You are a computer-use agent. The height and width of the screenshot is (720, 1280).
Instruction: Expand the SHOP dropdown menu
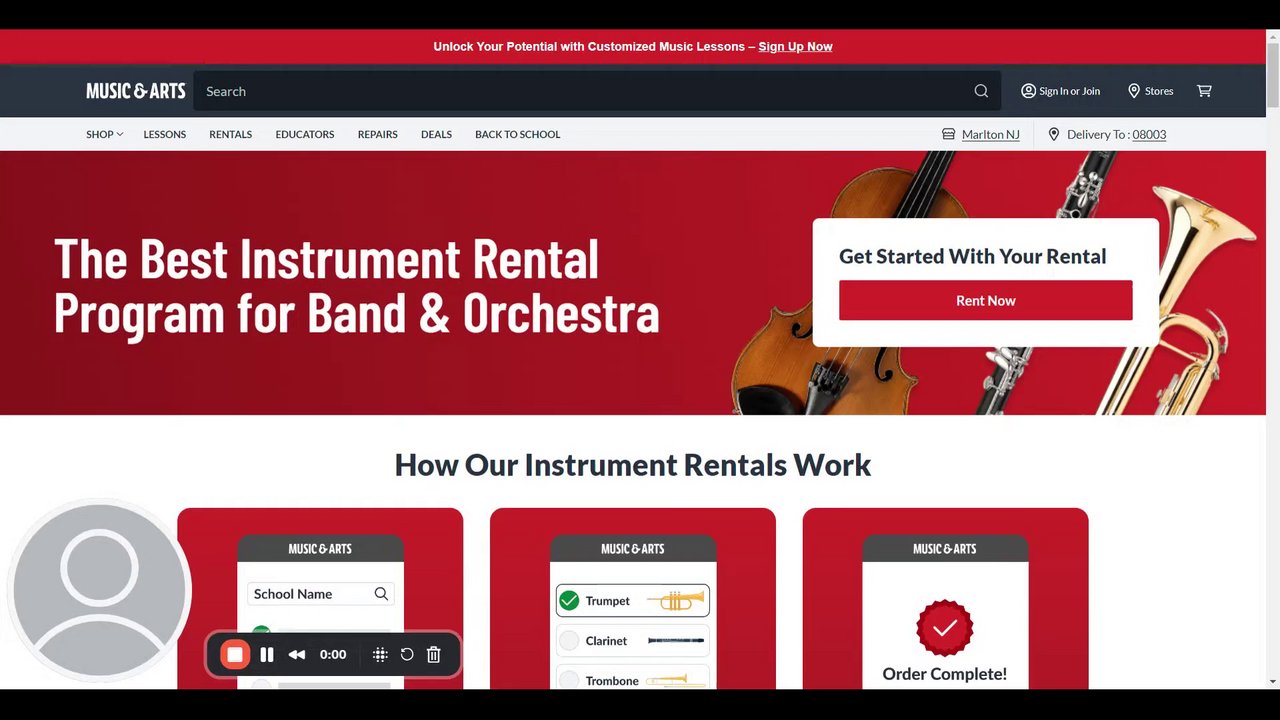point(104,134)
